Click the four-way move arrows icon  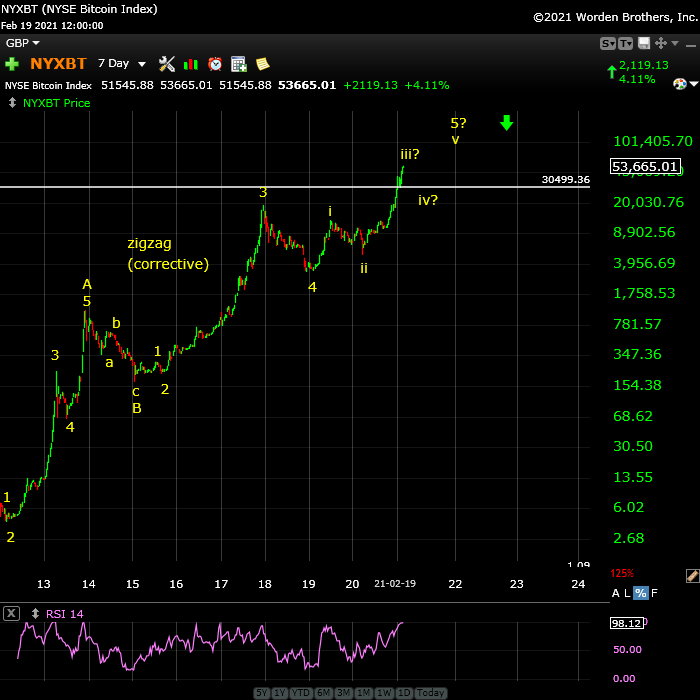tap(661, 43)
